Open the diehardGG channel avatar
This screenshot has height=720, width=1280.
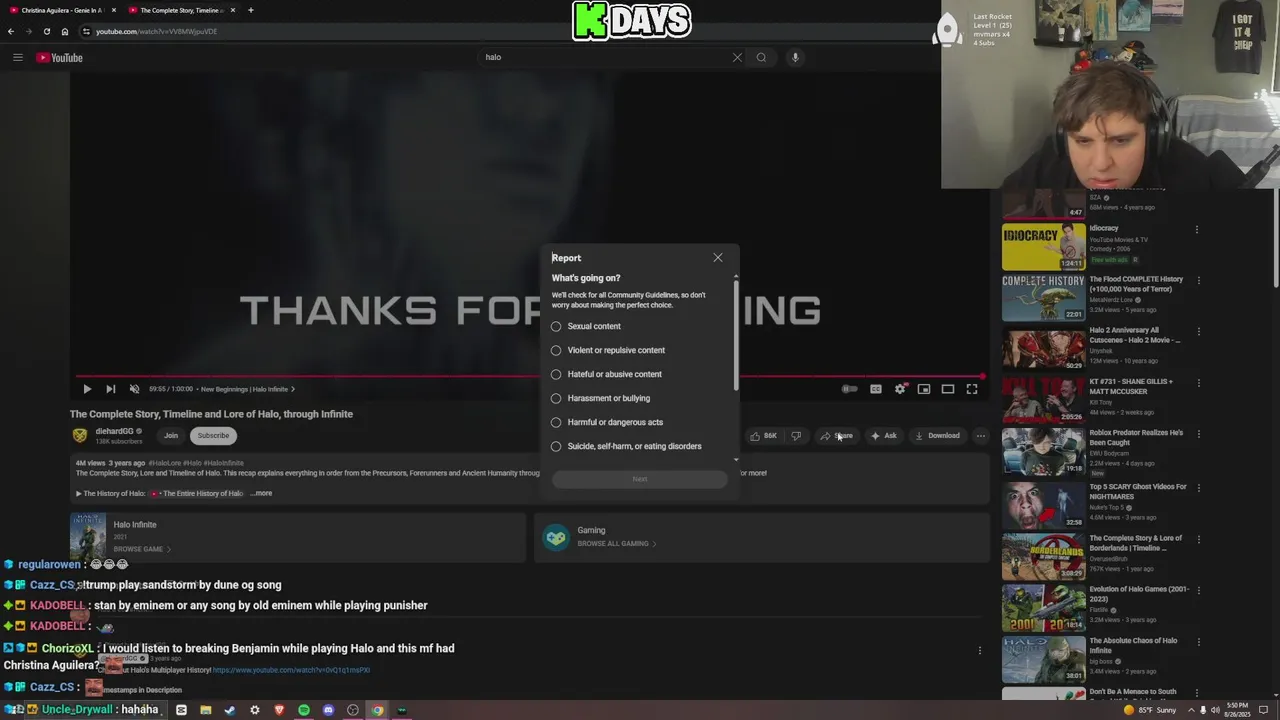tap(79, 435)
